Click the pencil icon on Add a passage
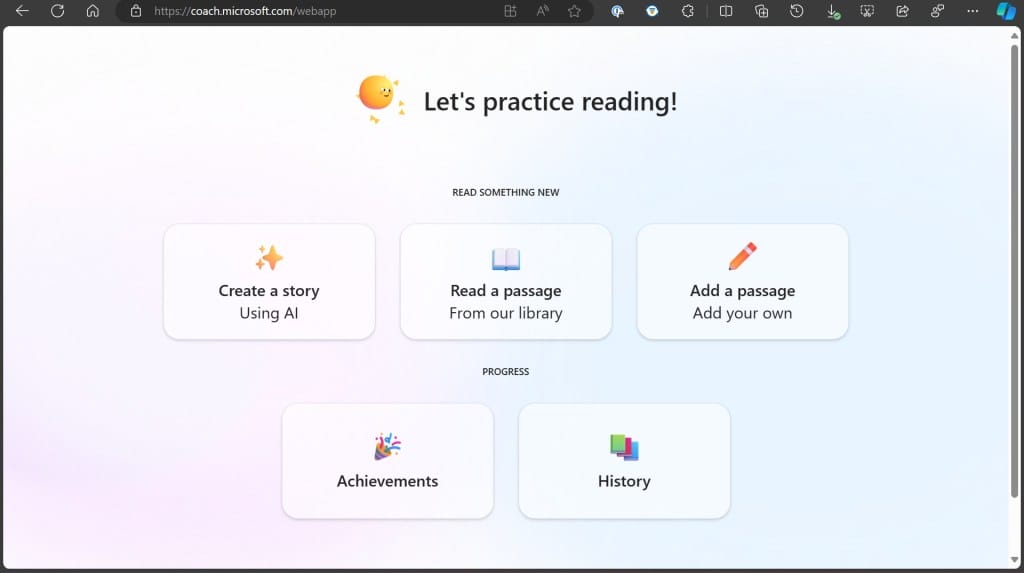1024x573 pixels. click(x=742, y=257)
